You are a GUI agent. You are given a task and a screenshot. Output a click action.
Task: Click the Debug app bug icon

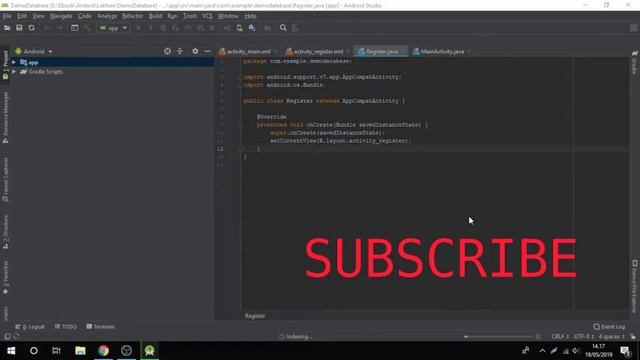point(151,28)
